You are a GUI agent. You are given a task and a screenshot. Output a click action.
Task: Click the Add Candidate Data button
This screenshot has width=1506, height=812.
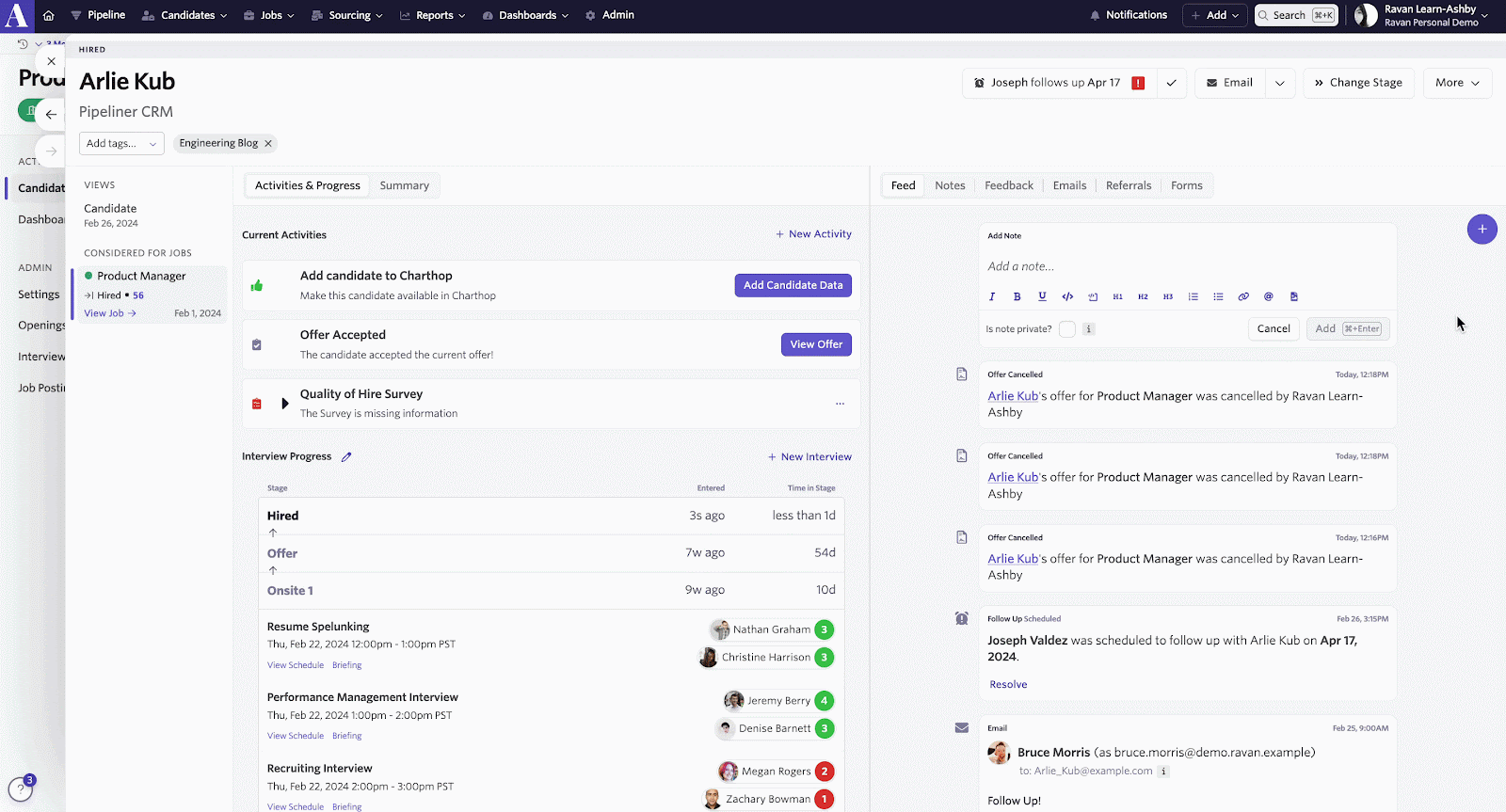coord(793,285)
